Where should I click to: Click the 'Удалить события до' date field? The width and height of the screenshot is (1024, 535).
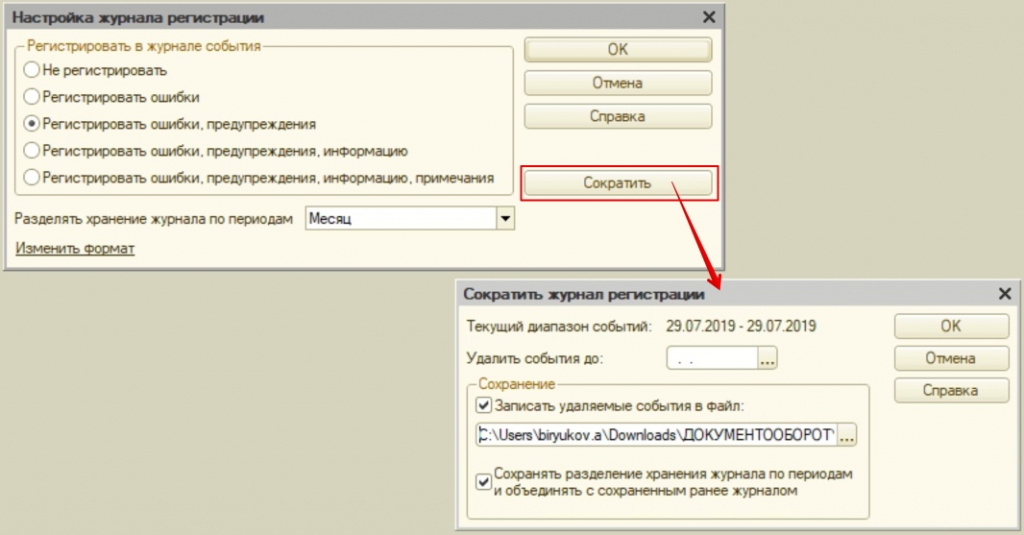coord(711,358)
